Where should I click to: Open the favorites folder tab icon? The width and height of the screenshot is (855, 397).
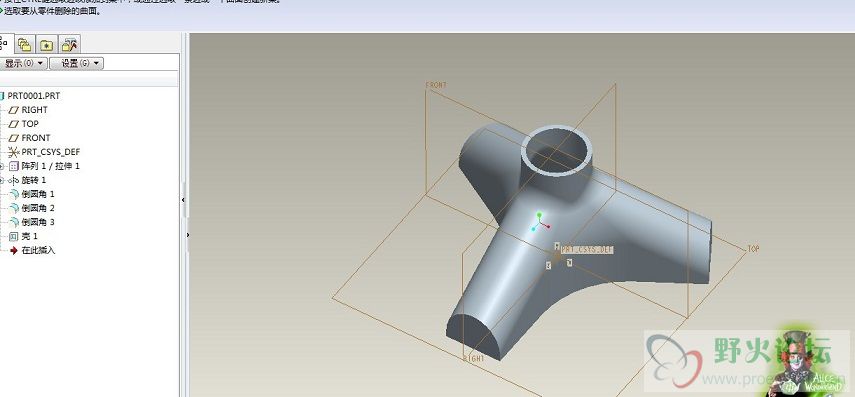click(47, 45)
